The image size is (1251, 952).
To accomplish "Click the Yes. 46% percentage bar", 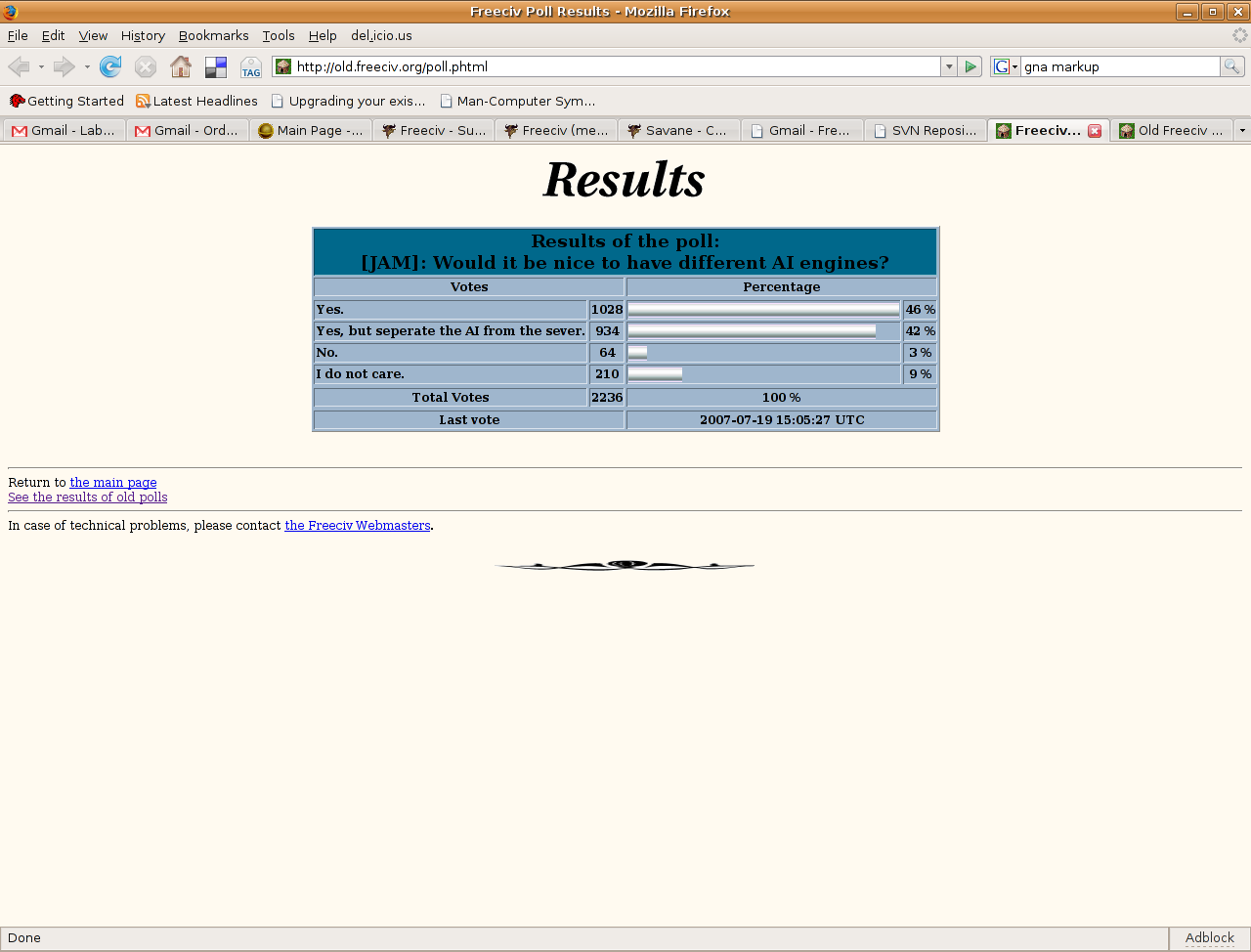I will [x=763, y=310].
